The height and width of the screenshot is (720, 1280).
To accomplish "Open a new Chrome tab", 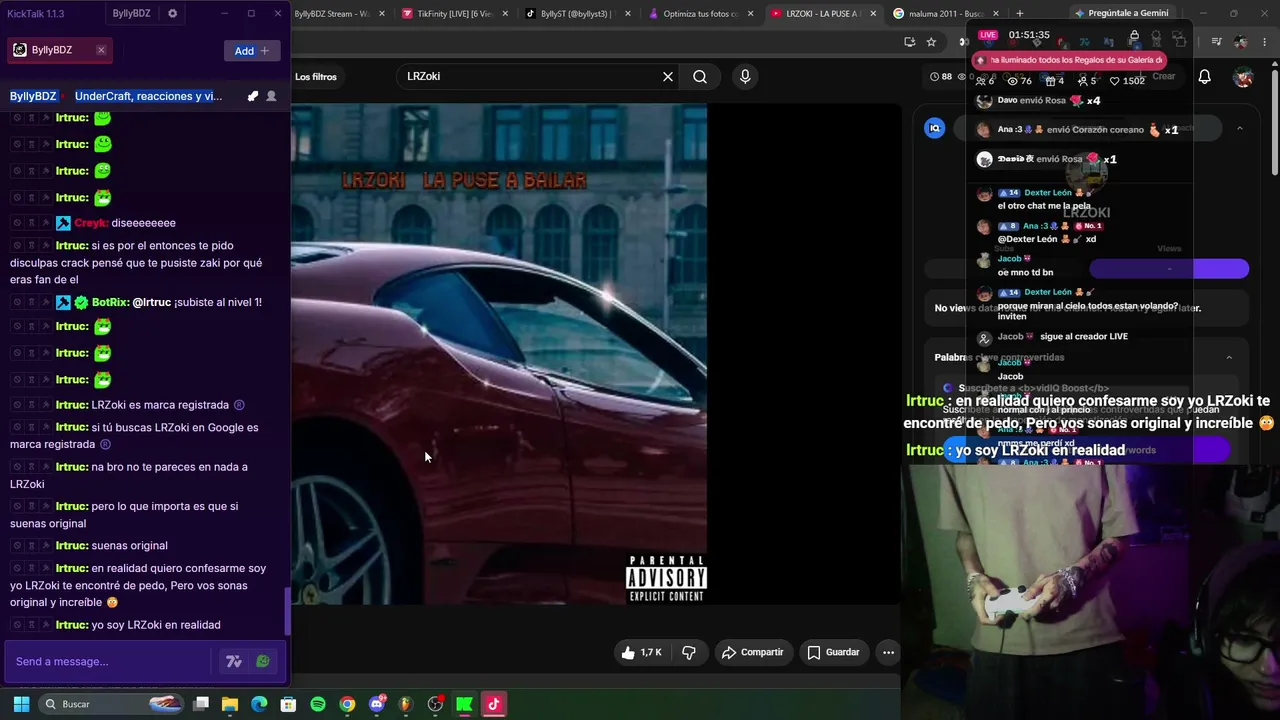I will tap(1020, 14).
